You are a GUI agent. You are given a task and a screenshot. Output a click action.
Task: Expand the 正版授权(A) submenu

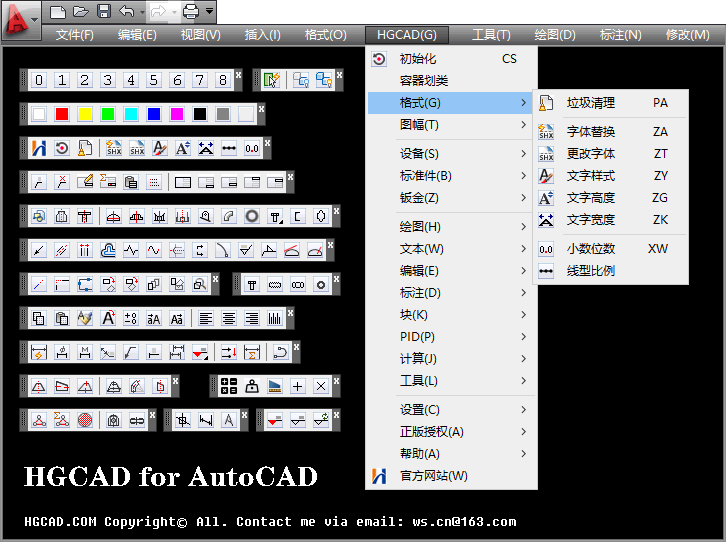(x=451, y=431)
